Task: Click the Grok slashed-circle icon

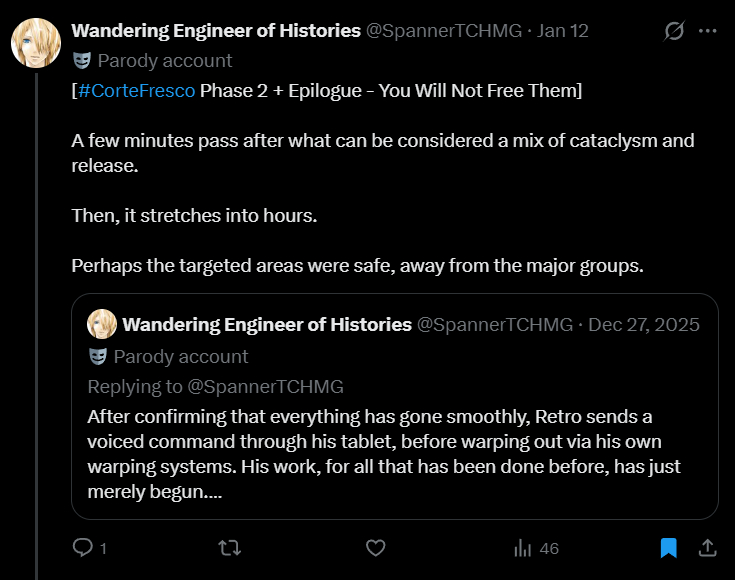Action: point(674,31)
